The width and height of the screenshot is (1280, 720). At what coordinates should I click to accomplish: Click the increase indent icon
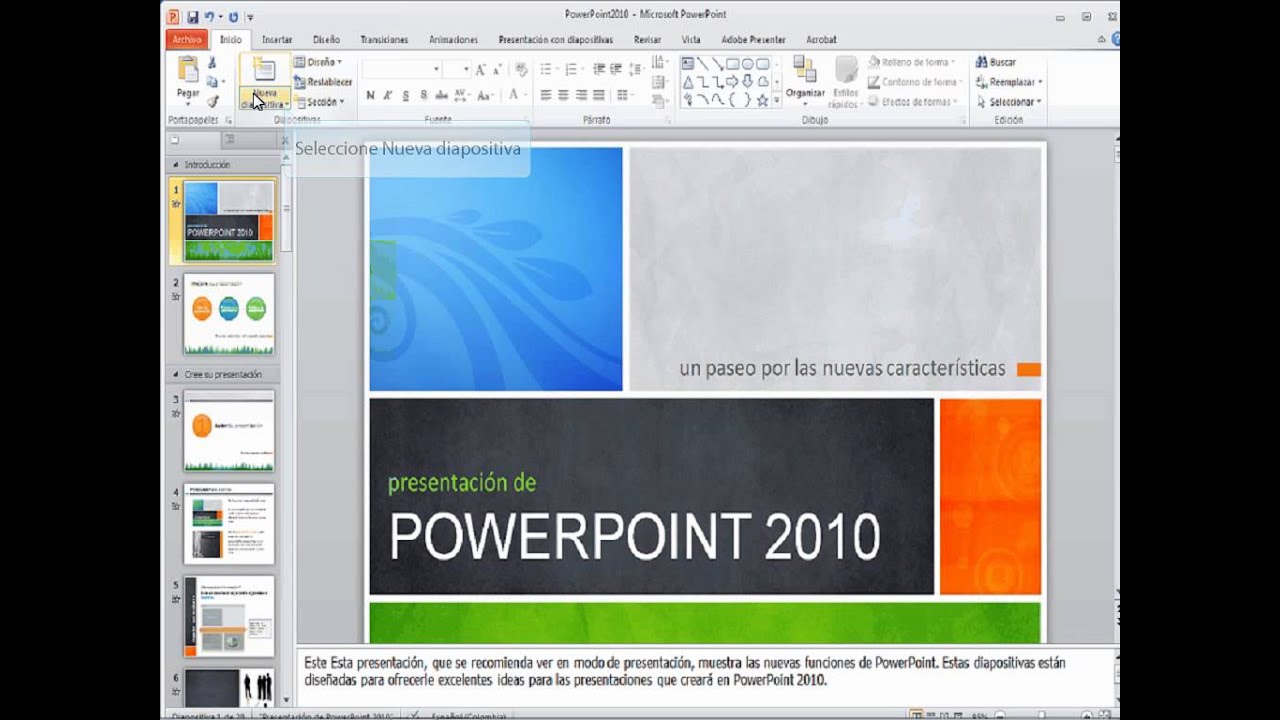tap(618, 69)
